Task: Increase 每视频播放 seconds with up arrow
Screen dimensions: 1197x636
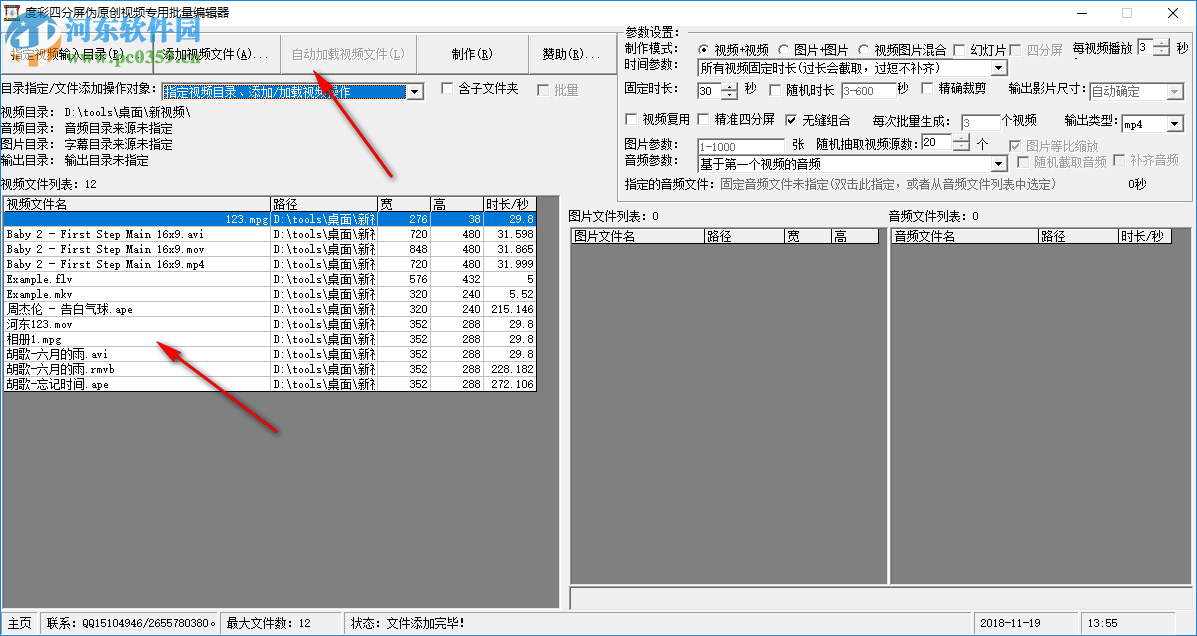Action: coord(1161,44)
